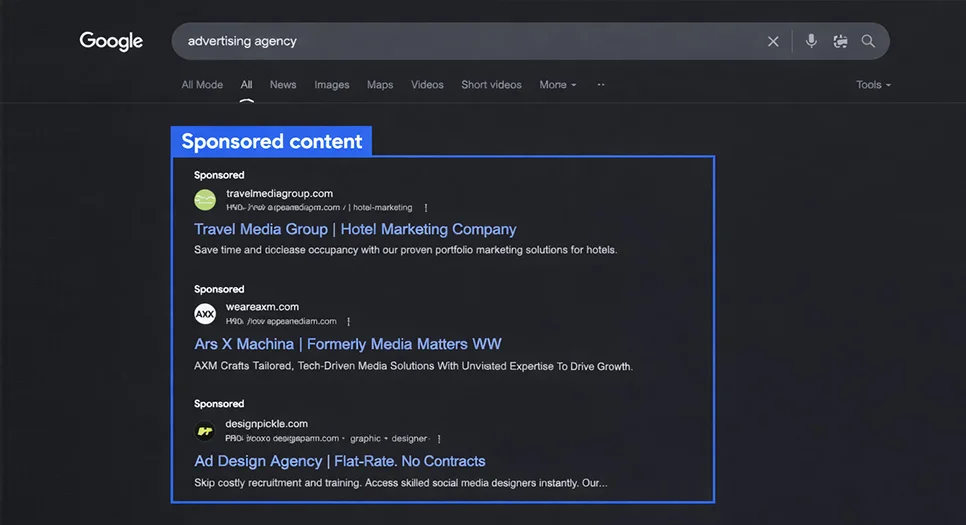Click the 'Skip costly recruitment' description text

point(400,482)
